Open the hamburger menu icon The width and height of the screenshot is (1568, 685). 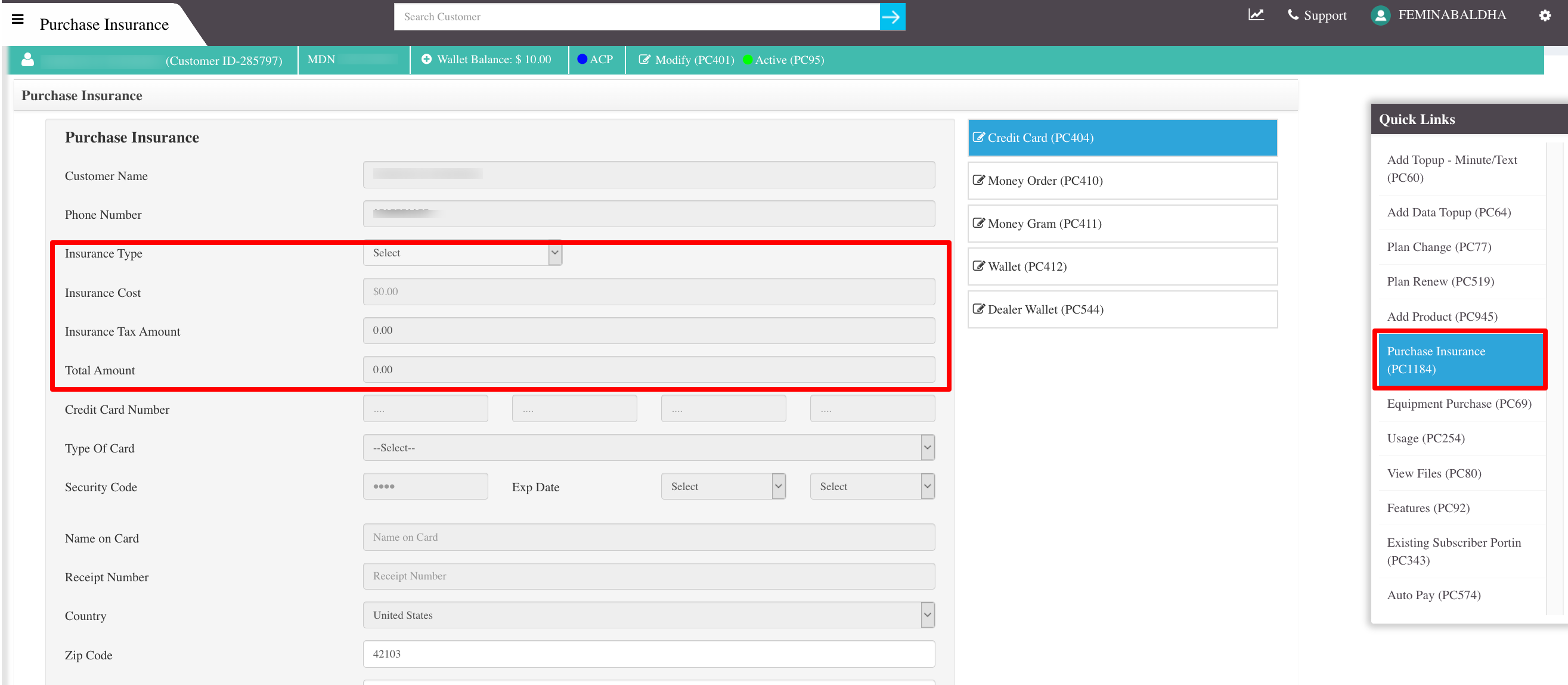coord(18,20)
